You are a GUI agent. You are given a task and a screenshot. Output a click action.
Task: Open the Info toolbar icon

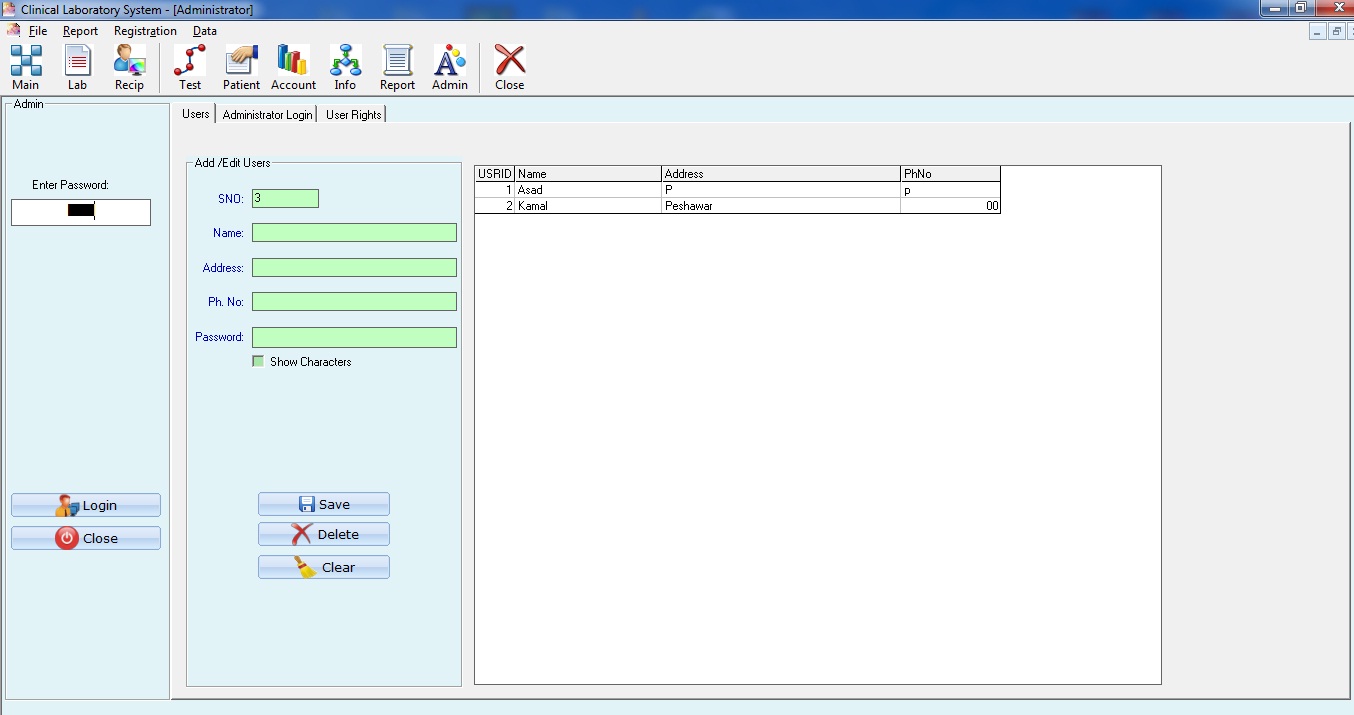pyautogui.click(x=345, y=68)
